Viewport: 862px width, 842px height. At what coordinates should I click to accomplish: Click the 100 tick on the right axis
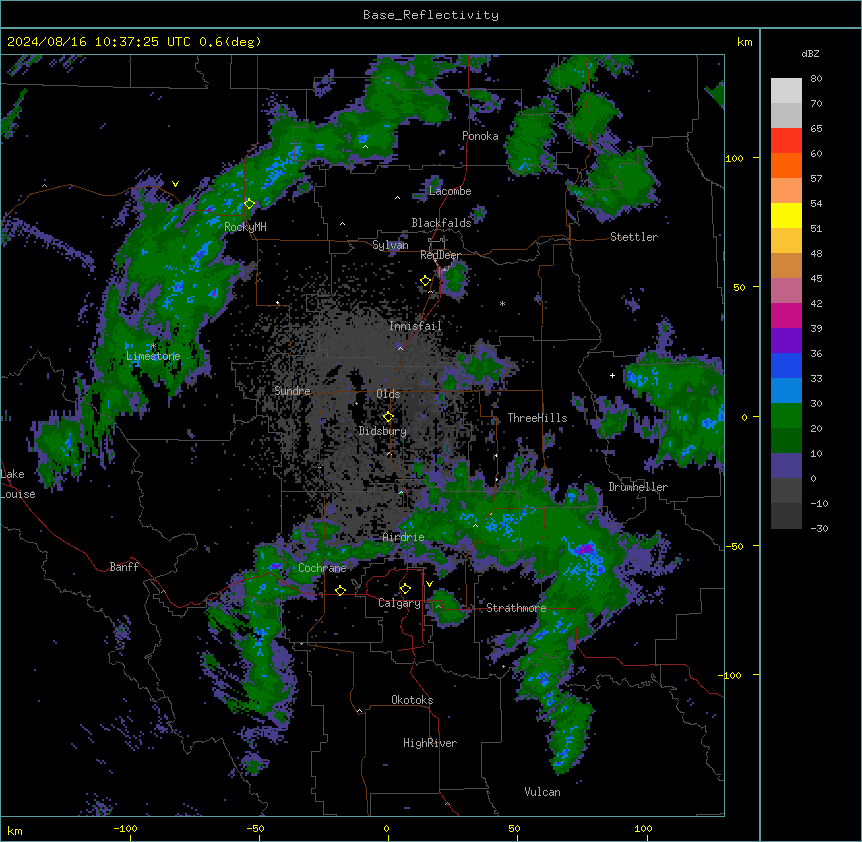734,158
